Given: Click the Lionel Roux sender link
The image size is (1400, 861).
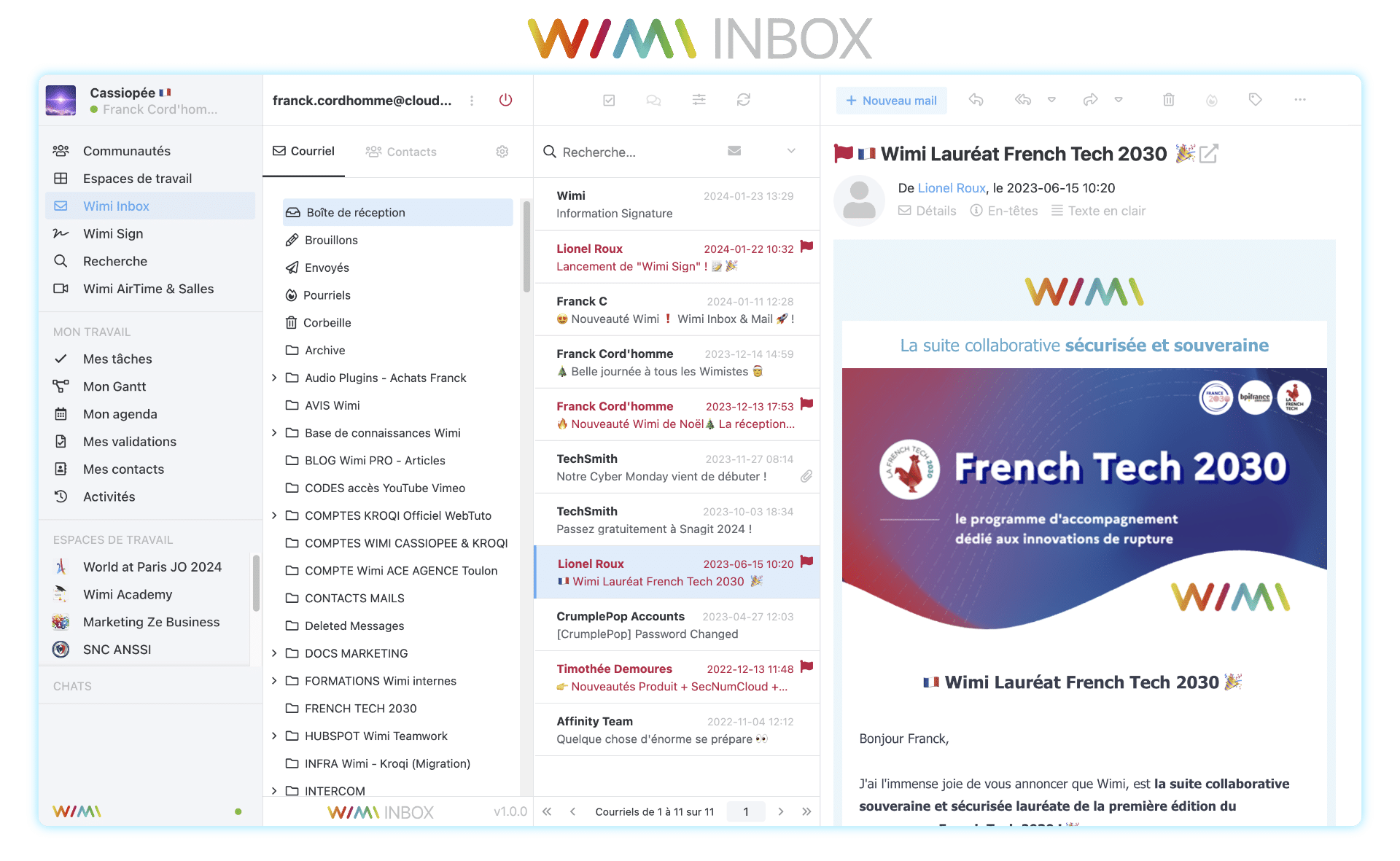Looking at the screenshot, I should click(x=952, y=188).
